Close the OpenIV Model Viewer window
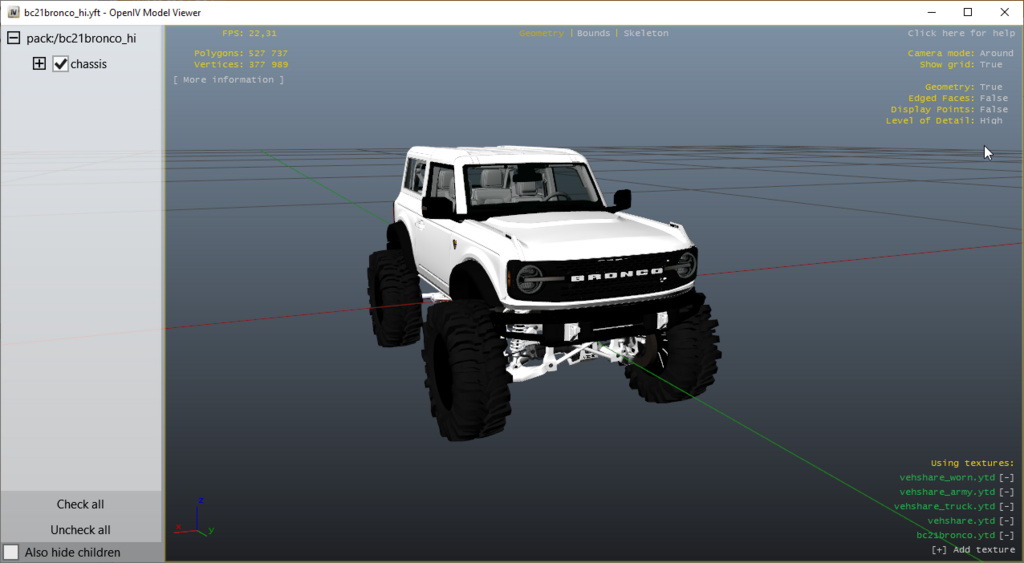Image resolution: width=1024 pixels, height=563 pixels. coord(1004,12)
